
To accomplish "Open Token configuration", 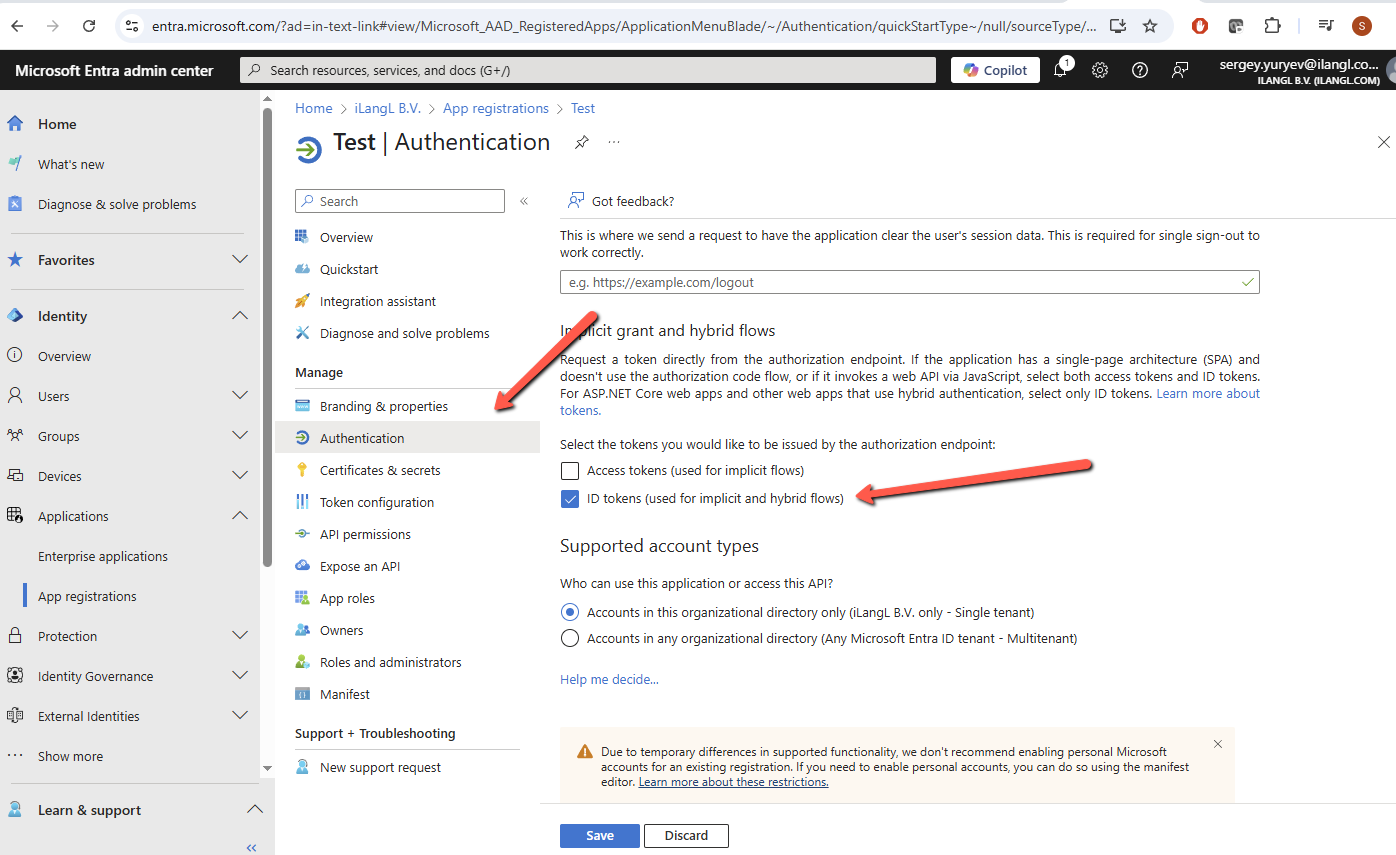I will pos(377,502).
